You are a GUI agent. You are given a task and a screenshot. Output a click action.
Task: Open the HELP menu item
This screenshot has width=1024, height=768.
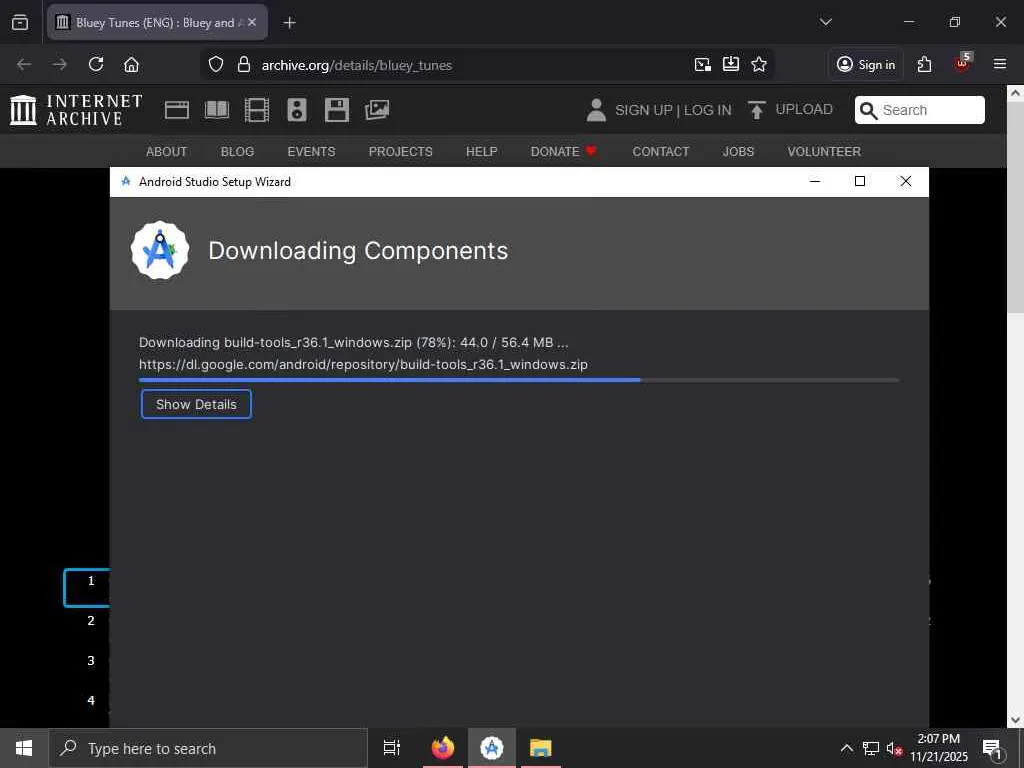[x=482, y=152]
